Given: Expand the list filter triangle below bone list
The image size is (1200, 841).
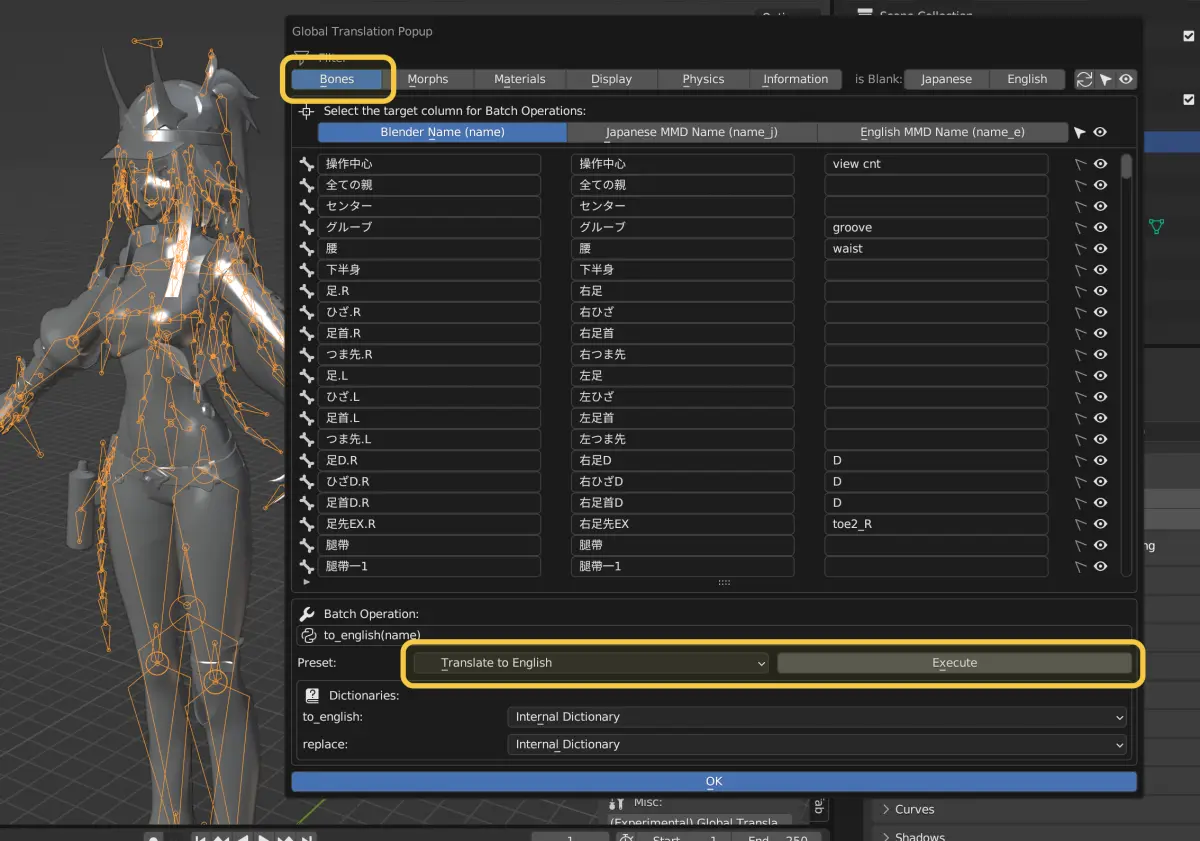Looking at the screenshot, I should click(306, 581).
